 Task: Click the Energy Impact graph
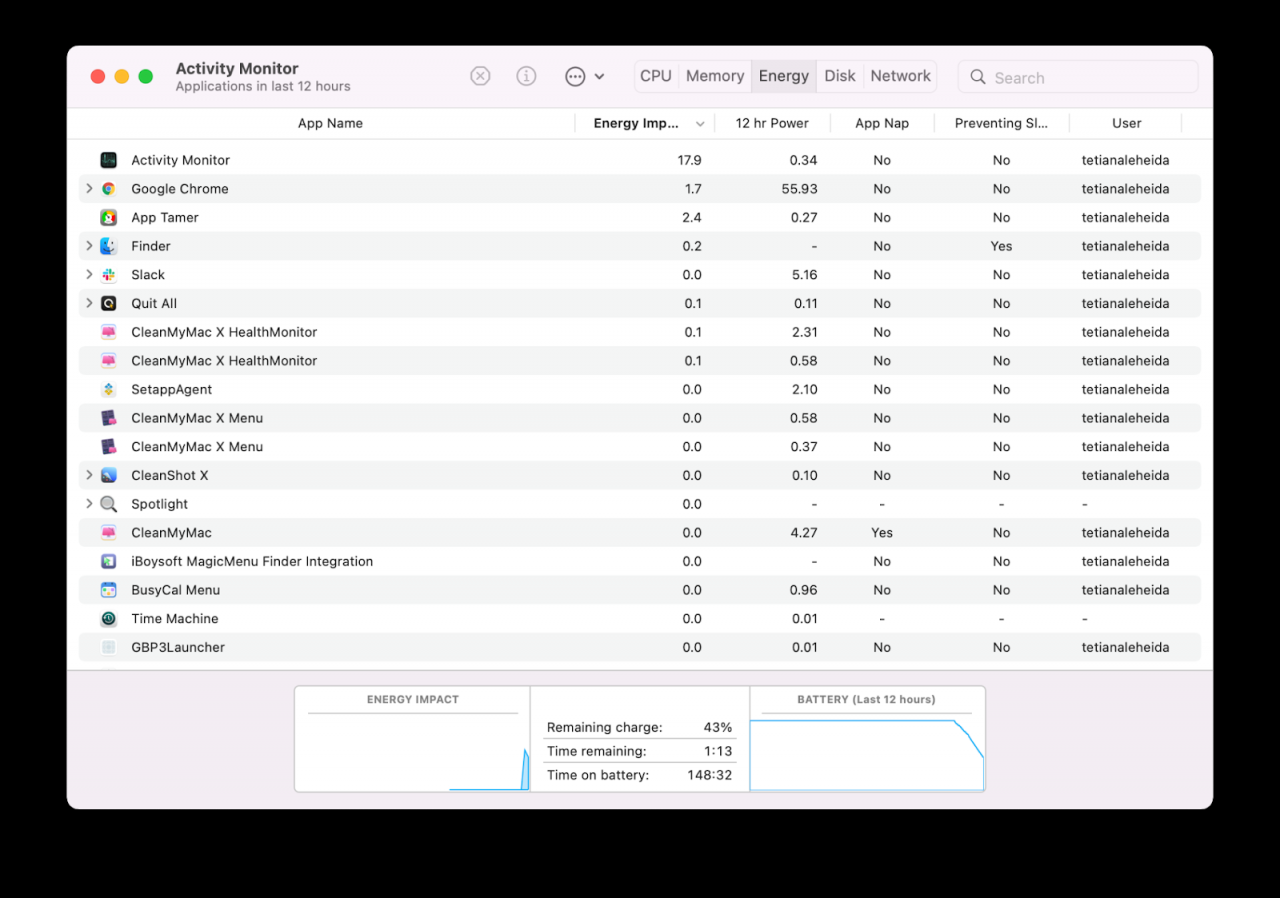pyautogui.click(x=412, y=739)
